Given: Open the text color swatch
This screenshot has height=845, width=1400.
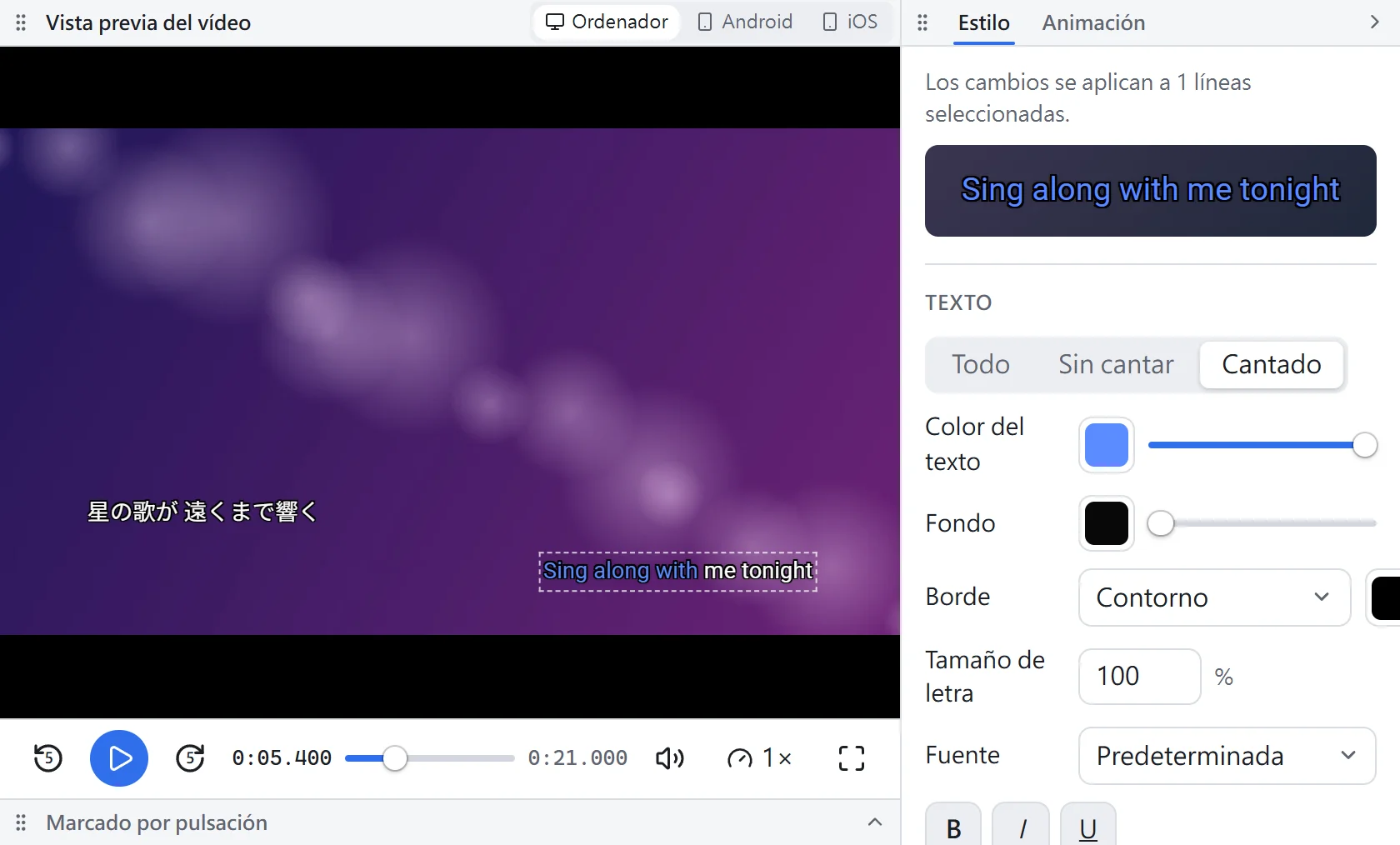Looking at the screenshot, I should tap(1107, 445).
